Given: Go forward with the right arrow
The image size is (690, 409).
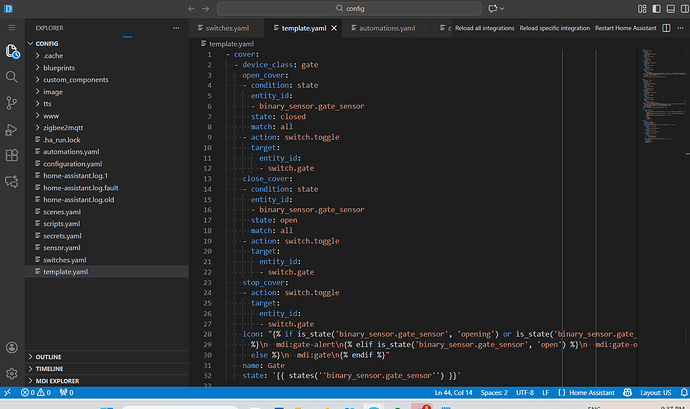Looking at the screenshot, I should (x=206, y=8).
